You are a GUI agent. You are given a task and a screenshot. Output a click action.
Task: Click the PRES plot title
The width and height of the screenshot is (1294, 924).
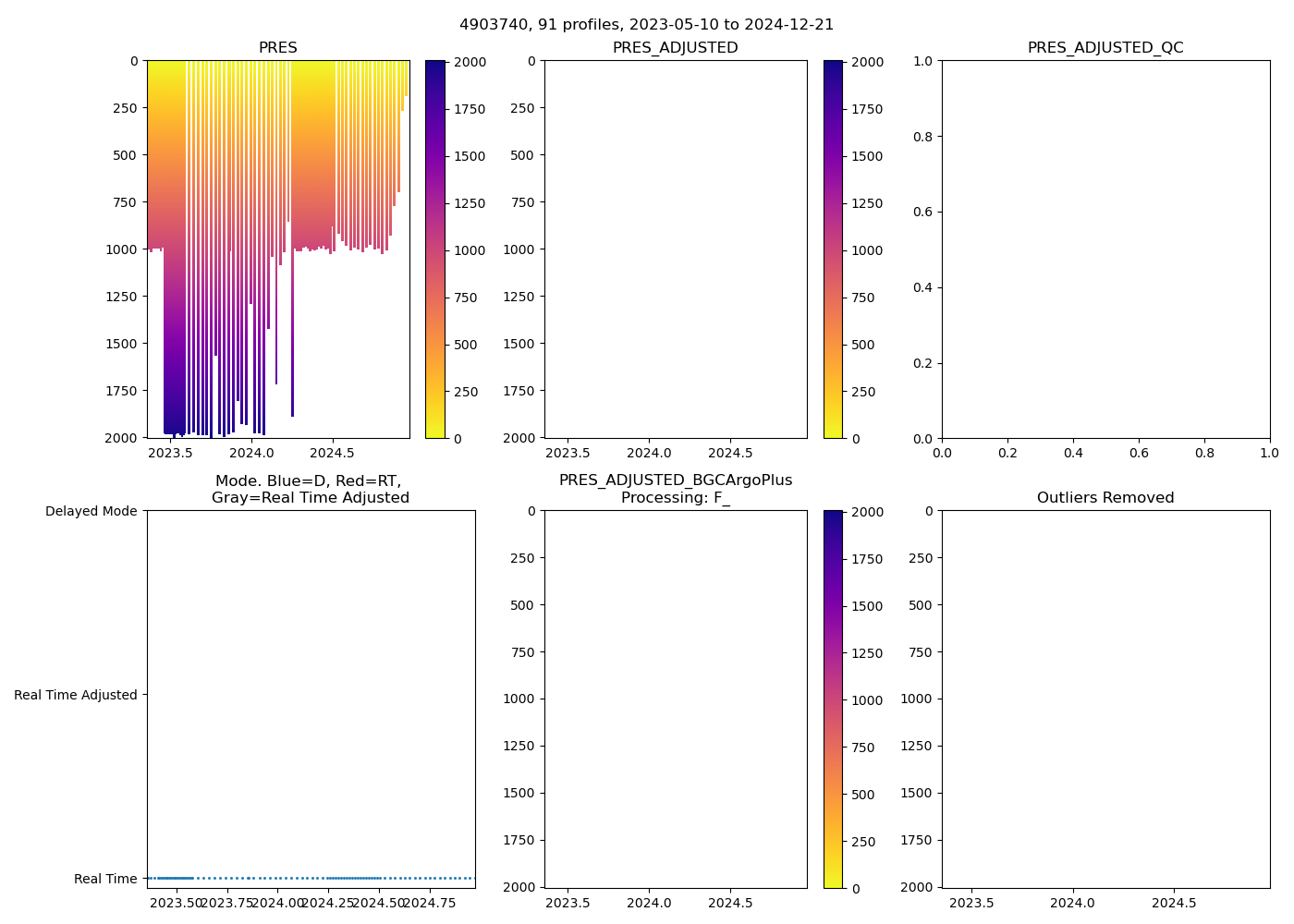[x=277, y=48]
